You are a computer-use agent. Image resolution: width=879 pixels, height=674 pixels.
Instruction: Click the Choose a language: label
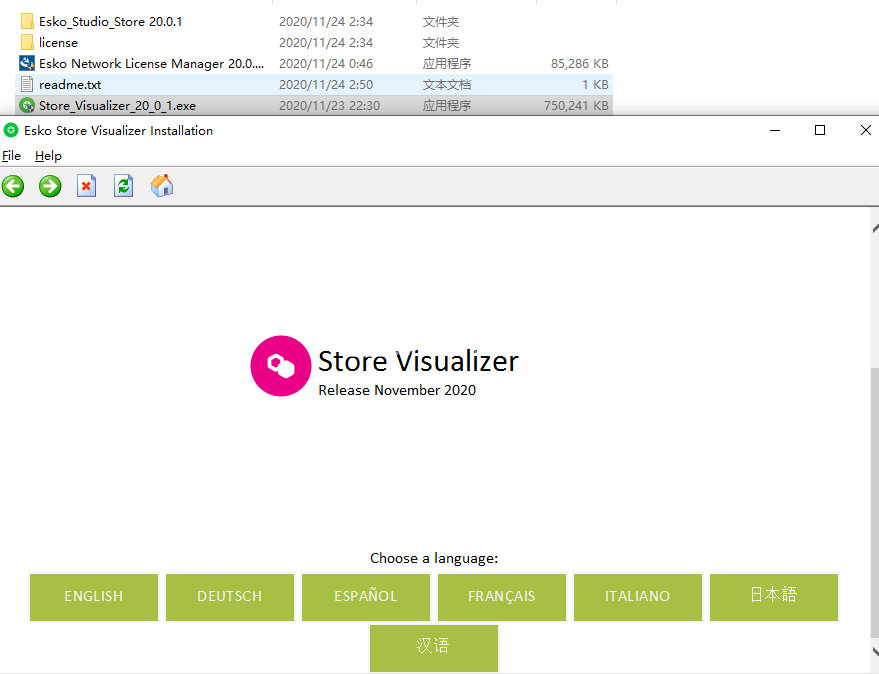[434, 558]
